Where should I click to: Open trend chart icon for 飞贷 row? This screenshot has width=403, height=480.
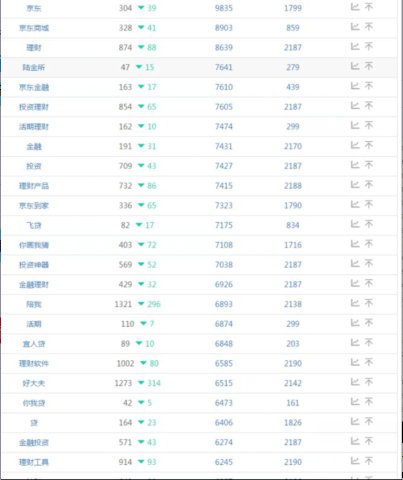(355, 224)
